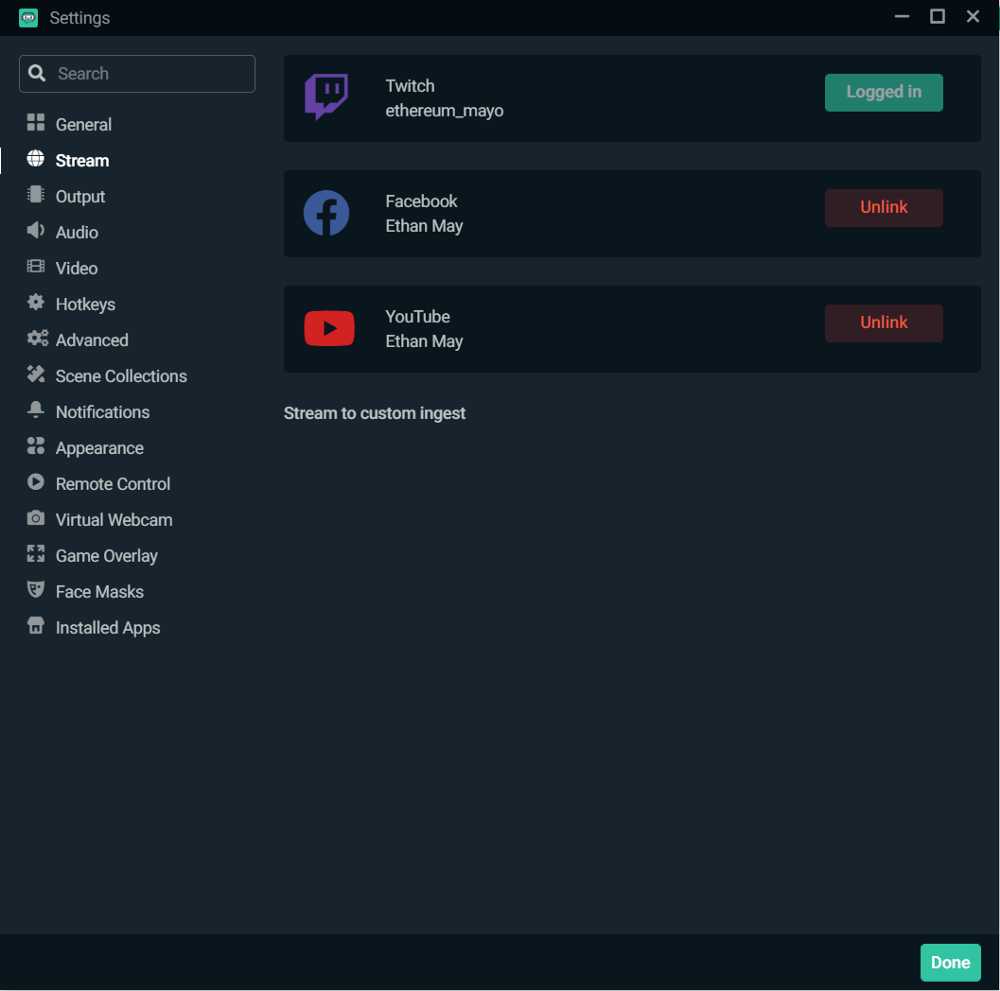Click the Output chip icon
The height and width of the screenshot is (991, 1000).
pos(36,195)
